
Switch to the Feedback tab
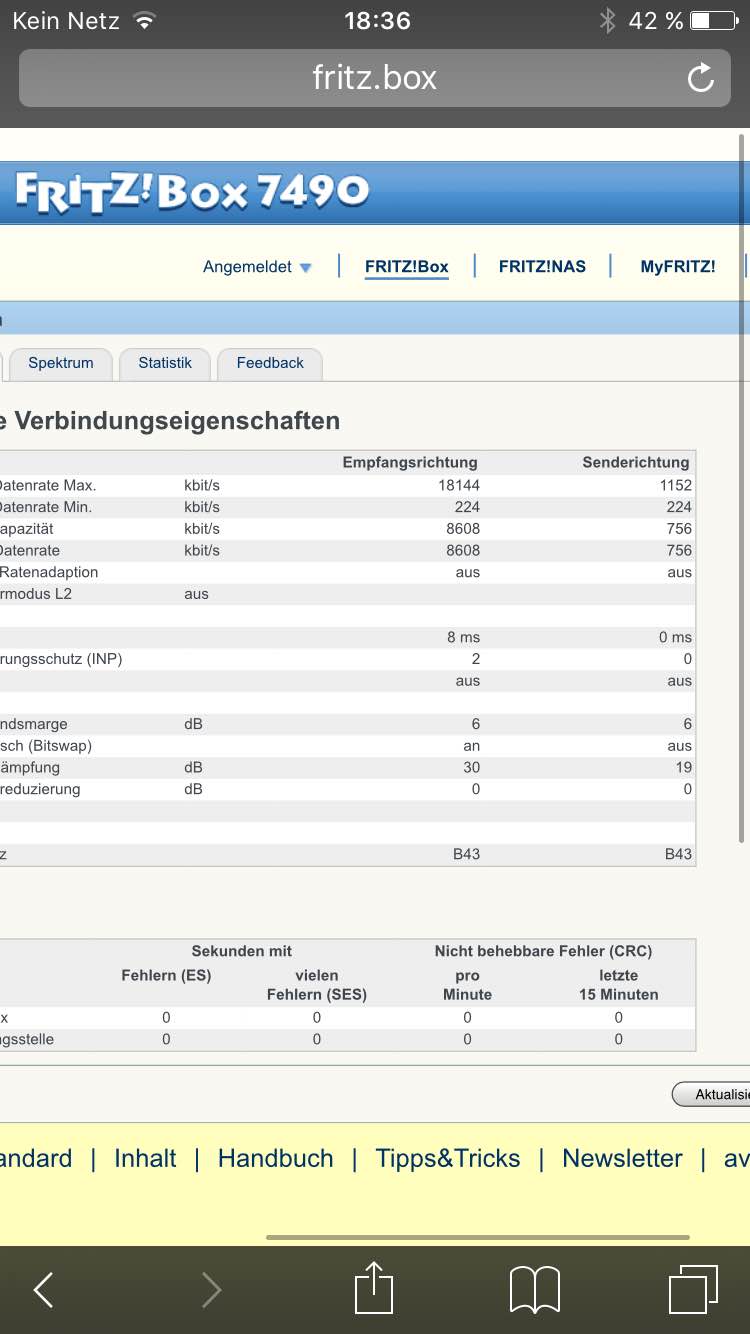[x=270, y=364]
